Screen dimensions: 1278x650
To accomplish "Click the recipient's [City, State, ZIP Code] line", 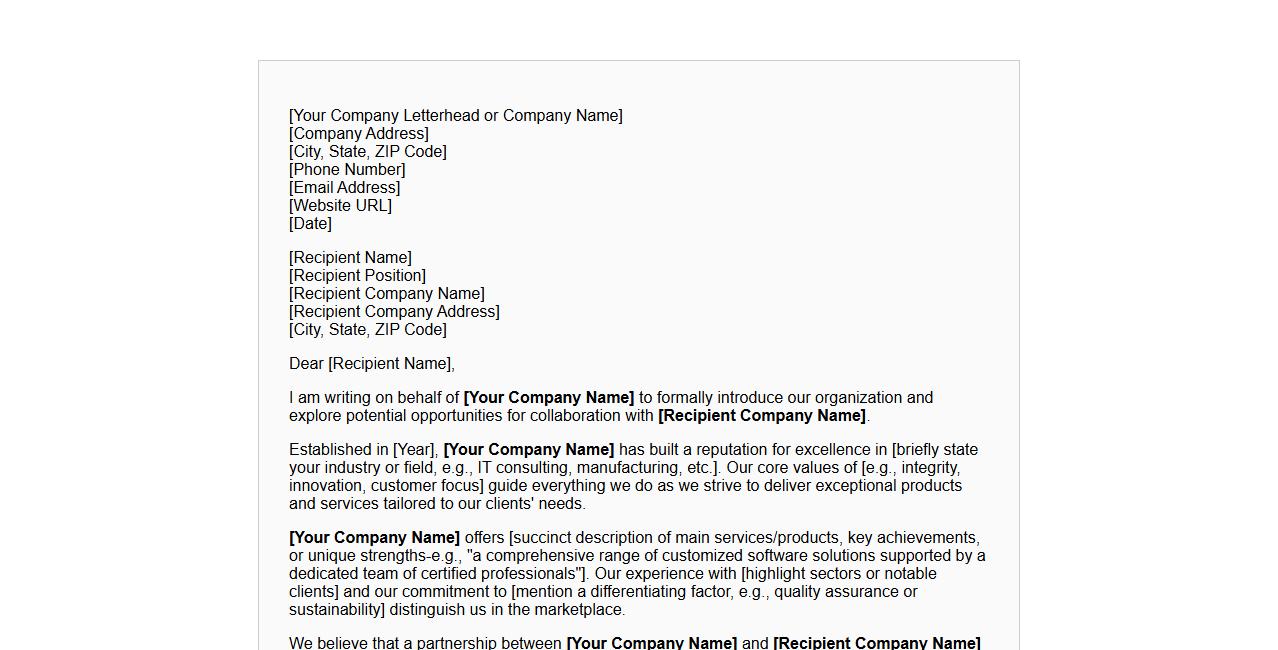I will 368,330.
